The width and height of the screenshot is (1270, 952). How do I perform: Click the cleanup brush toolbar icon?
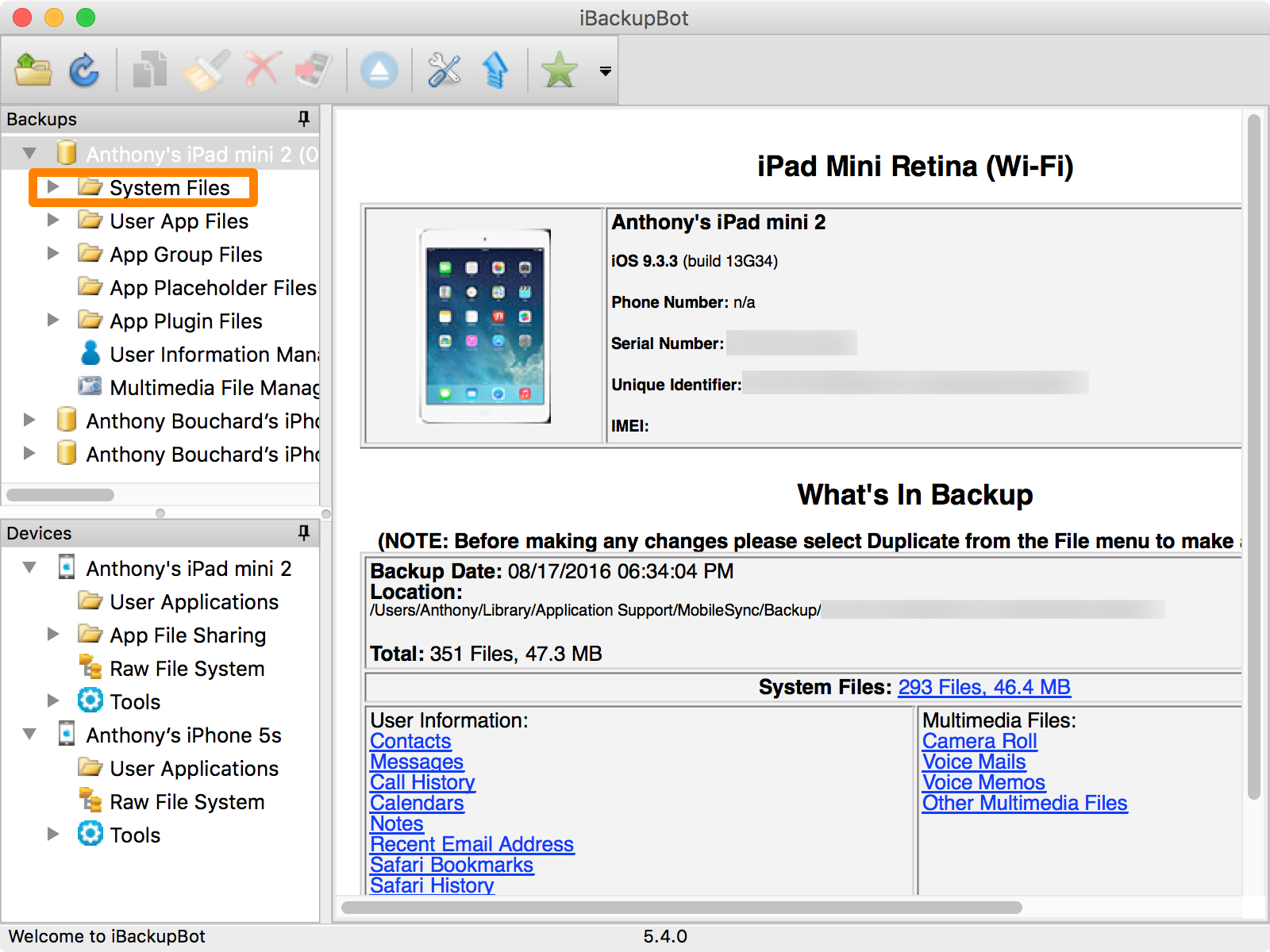(206, 70)
